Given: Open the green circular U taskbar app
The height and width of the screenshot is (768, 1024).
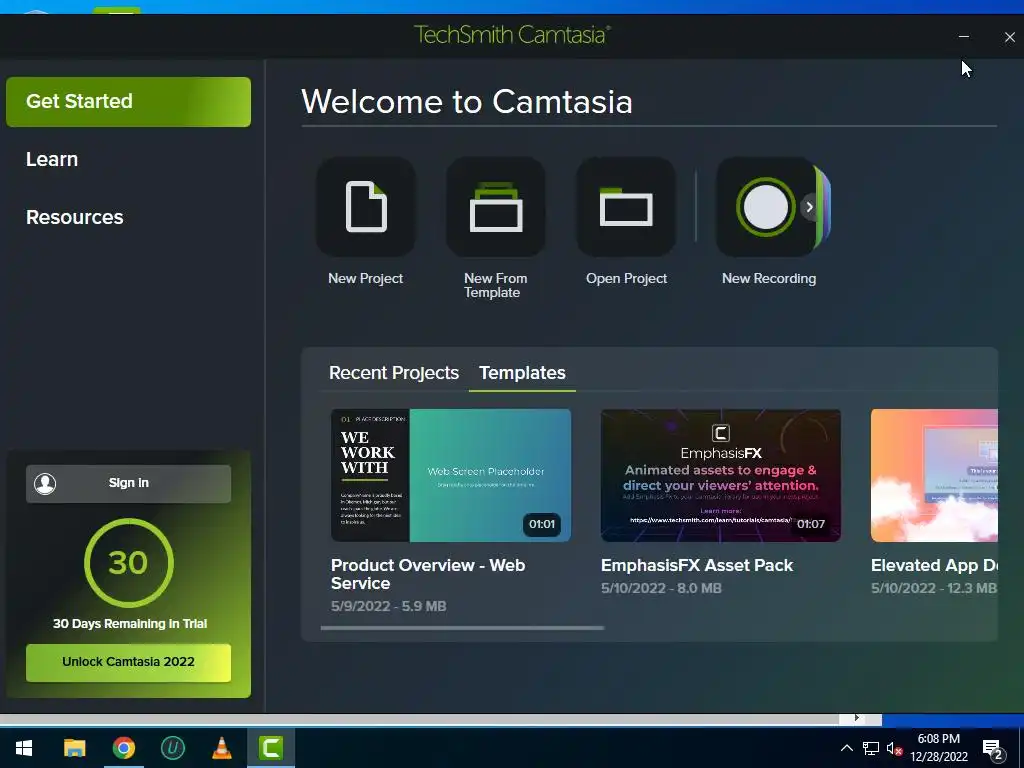Looking at the screenshot, I should coord(172,748).
